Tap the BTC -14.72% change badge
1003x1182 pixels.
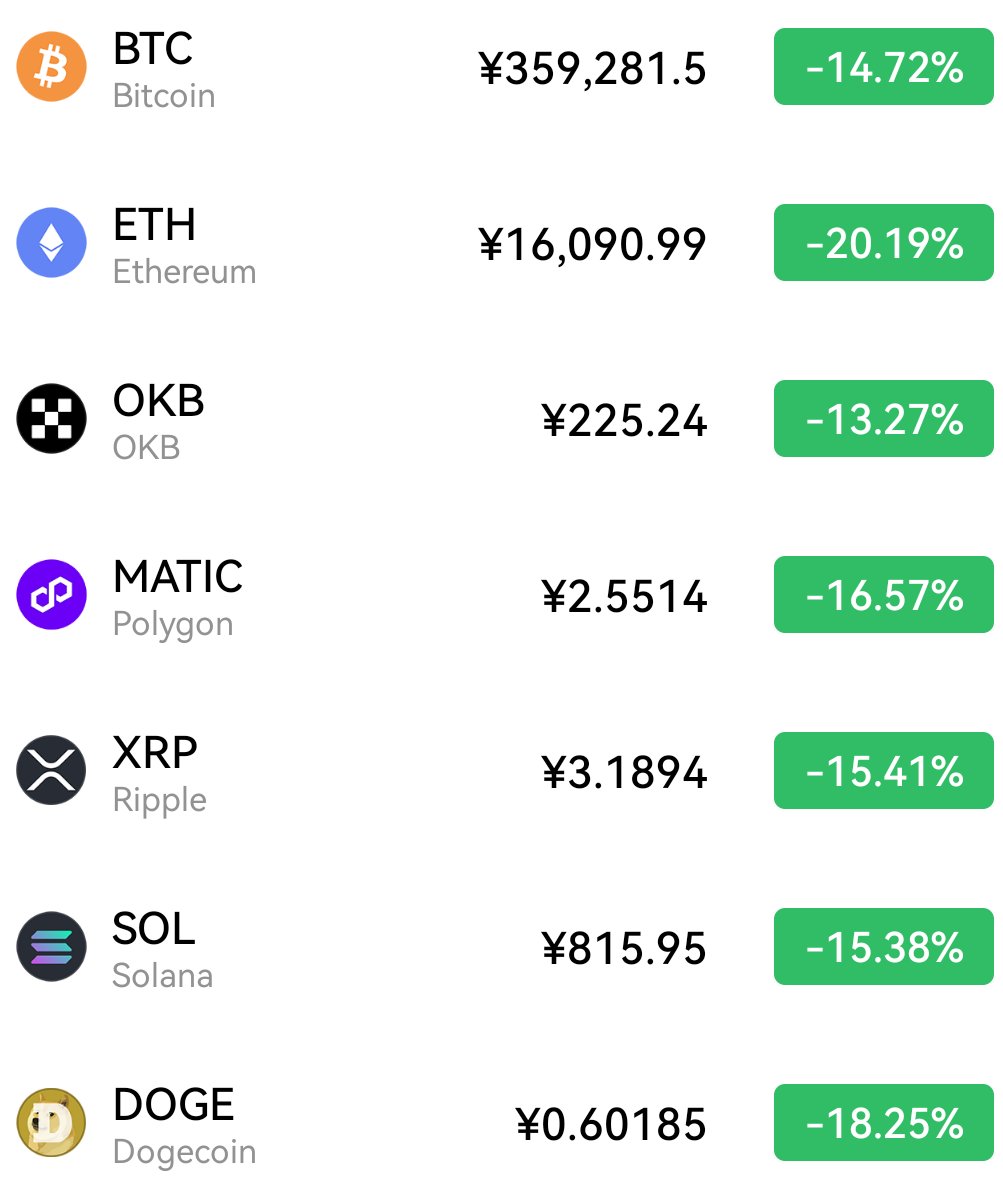coord(883,67)
